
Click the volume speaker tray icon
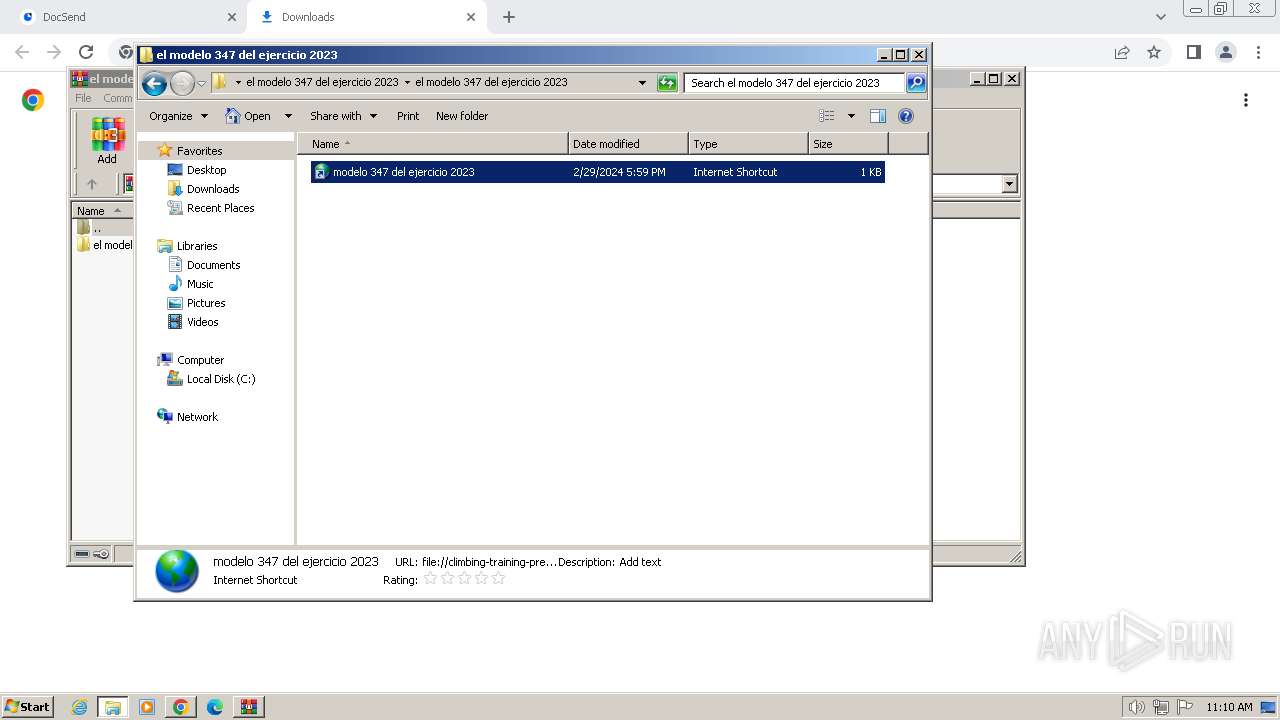click(1136, 707)
